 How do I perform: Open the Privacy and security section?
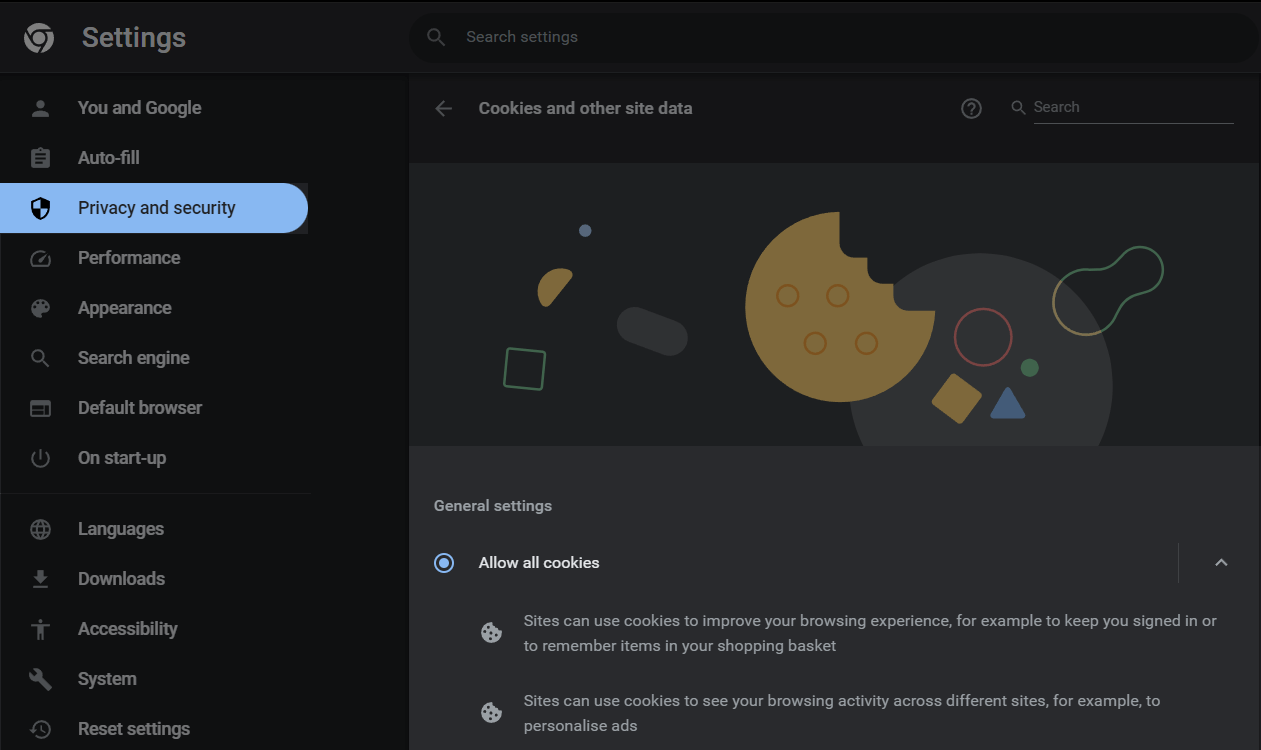click(x=156, y=208)
